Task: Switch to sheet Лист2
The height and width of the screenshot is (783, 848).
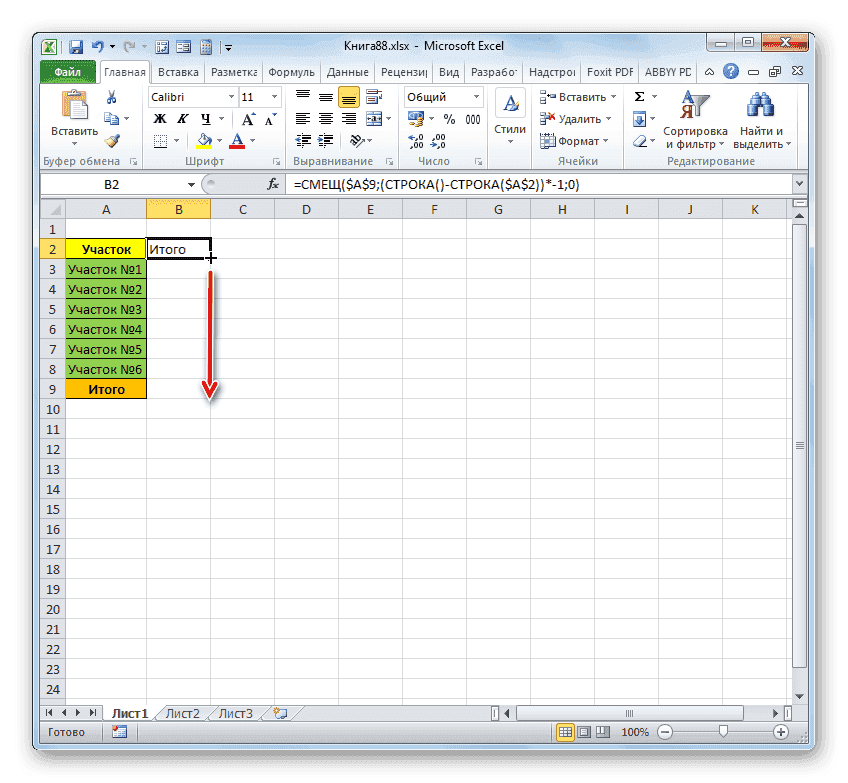Action: (182, 713)
